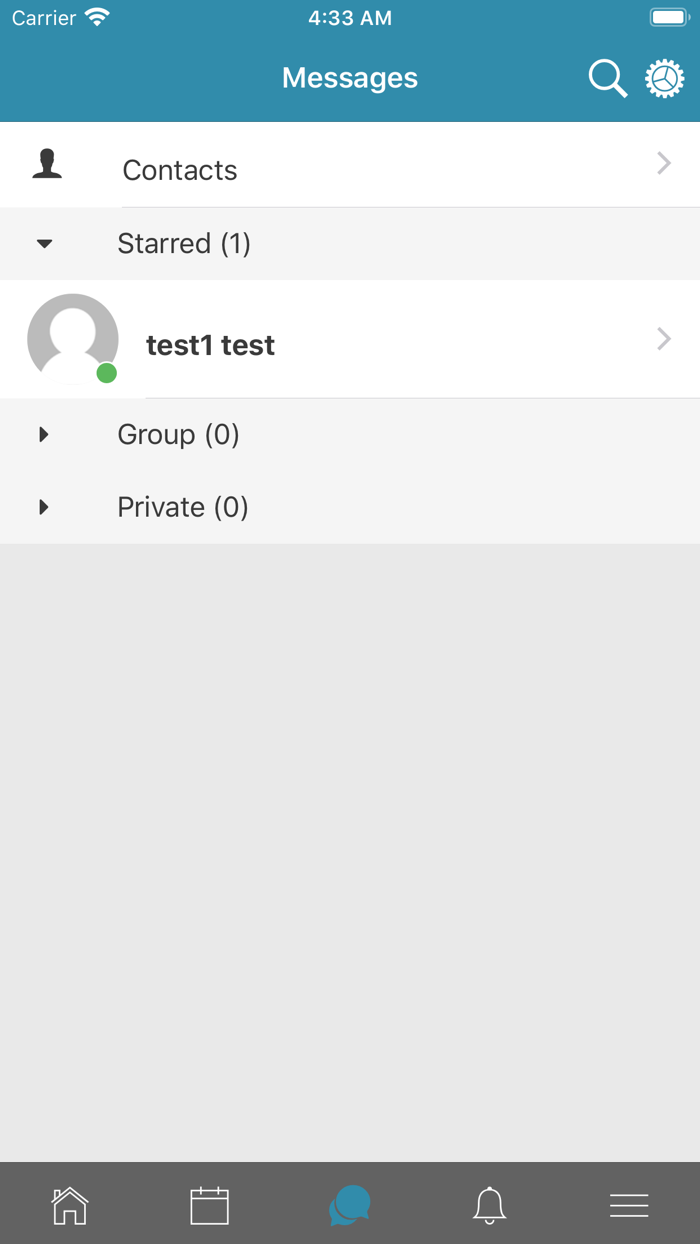The image size is (700, 1244).
Task: Tap the Starred (1) section label
Action: (184, 243)
